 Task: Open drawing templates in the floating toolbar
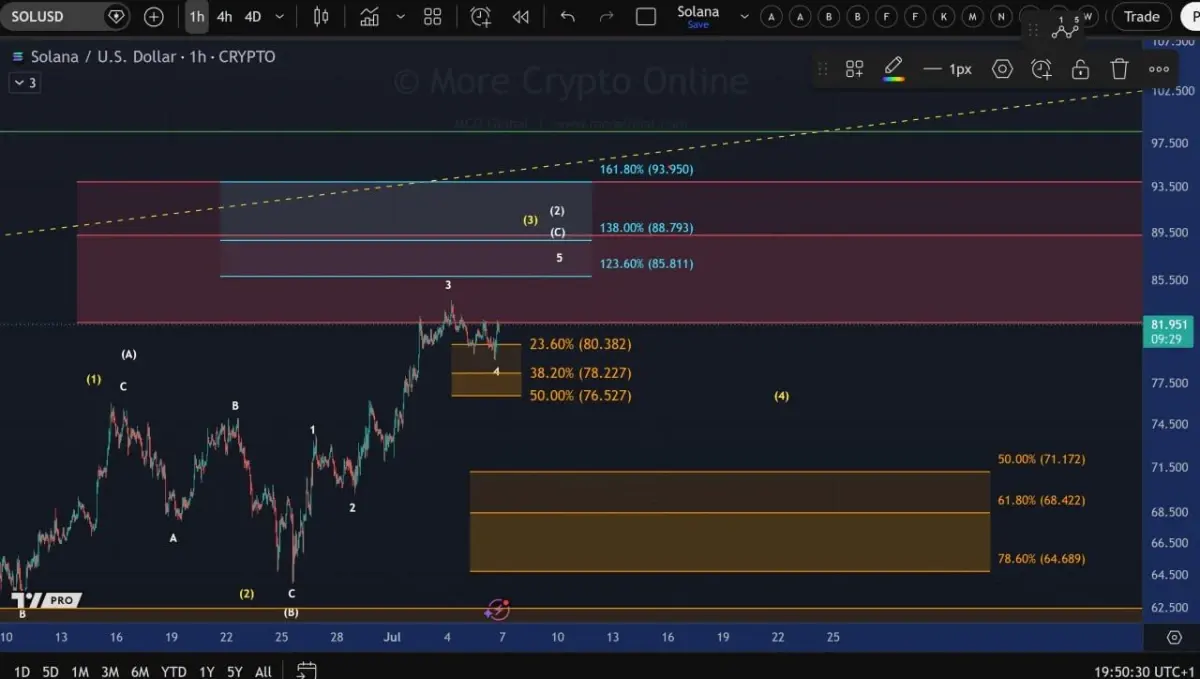[x=854, y=69]
